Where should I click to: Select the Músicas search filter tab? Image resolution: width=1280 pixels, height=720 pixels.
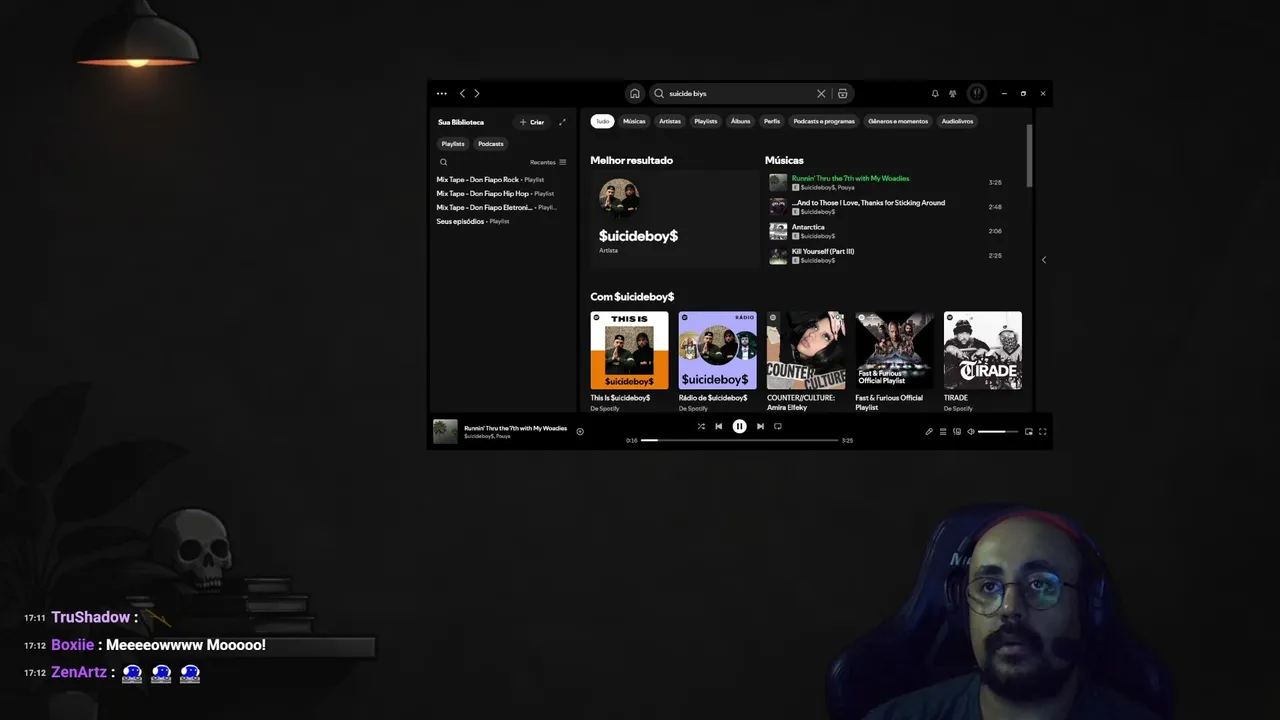(634, 121)
